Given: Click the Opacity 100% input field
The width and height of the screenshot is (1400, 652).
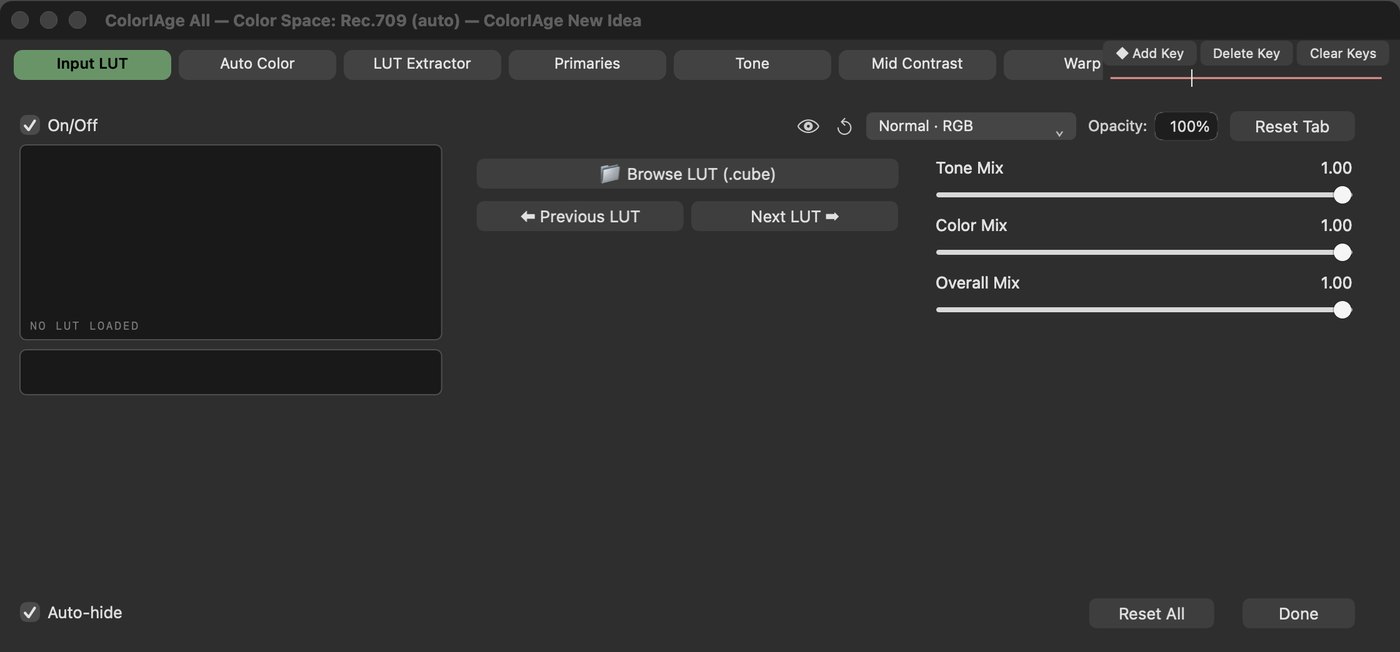Looking at the screenshot, I should [1186, 126].
